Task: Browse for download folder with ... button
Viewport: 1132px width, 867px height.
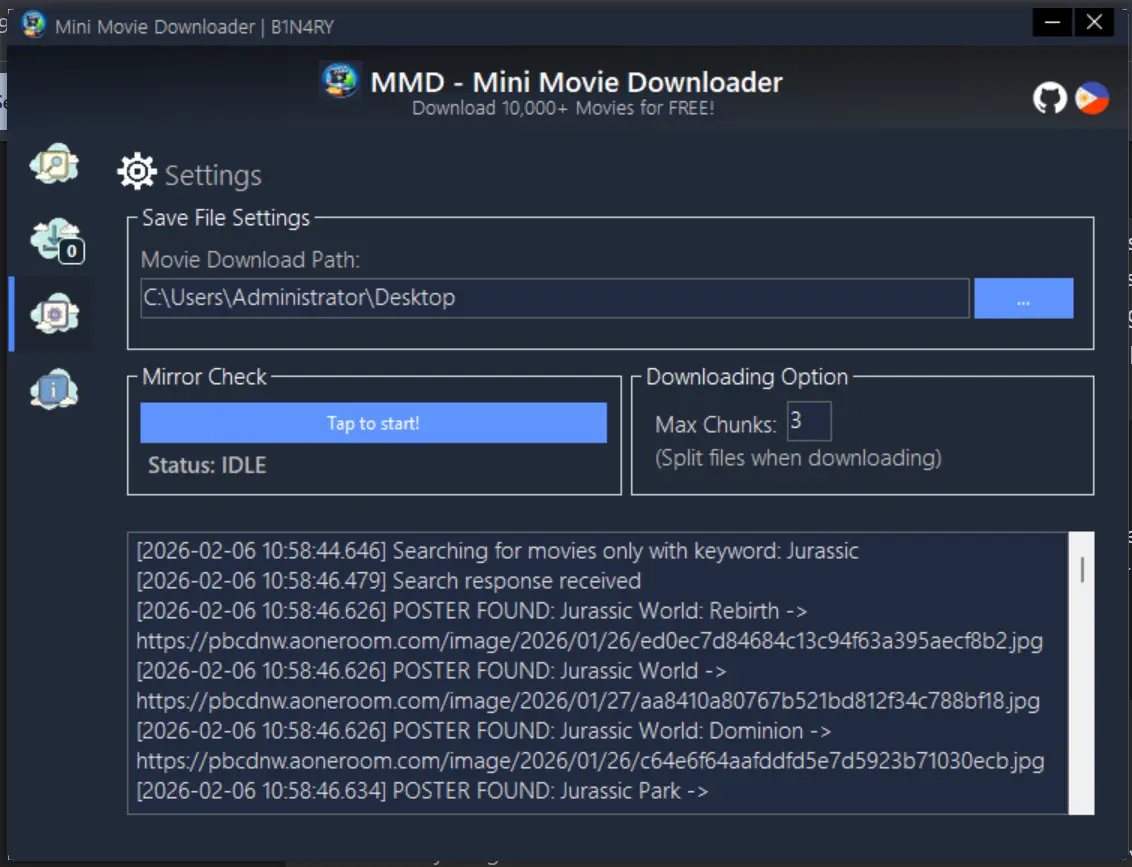Action: click(x=1023, y=298)
